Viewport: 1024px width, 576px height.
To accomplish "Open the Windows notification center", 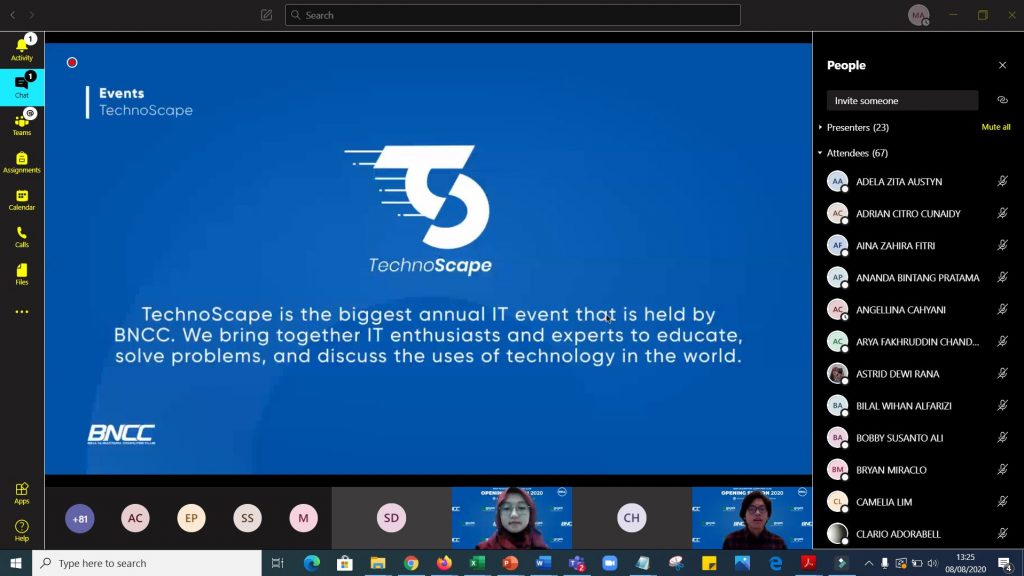I will pyautogui.click(x=1006, y=563).
